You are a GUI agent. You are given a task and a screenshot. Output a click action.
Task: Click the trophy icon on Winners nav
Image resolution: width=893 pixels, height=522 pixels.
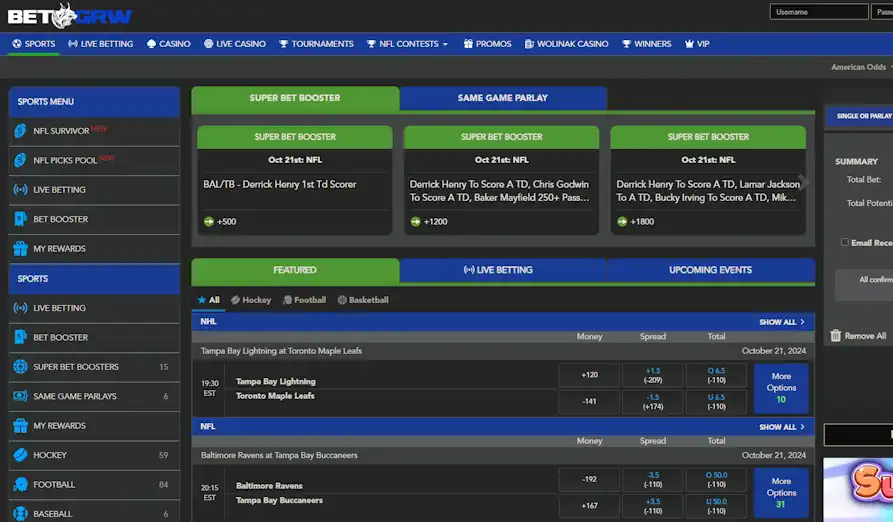pos(626,43)
